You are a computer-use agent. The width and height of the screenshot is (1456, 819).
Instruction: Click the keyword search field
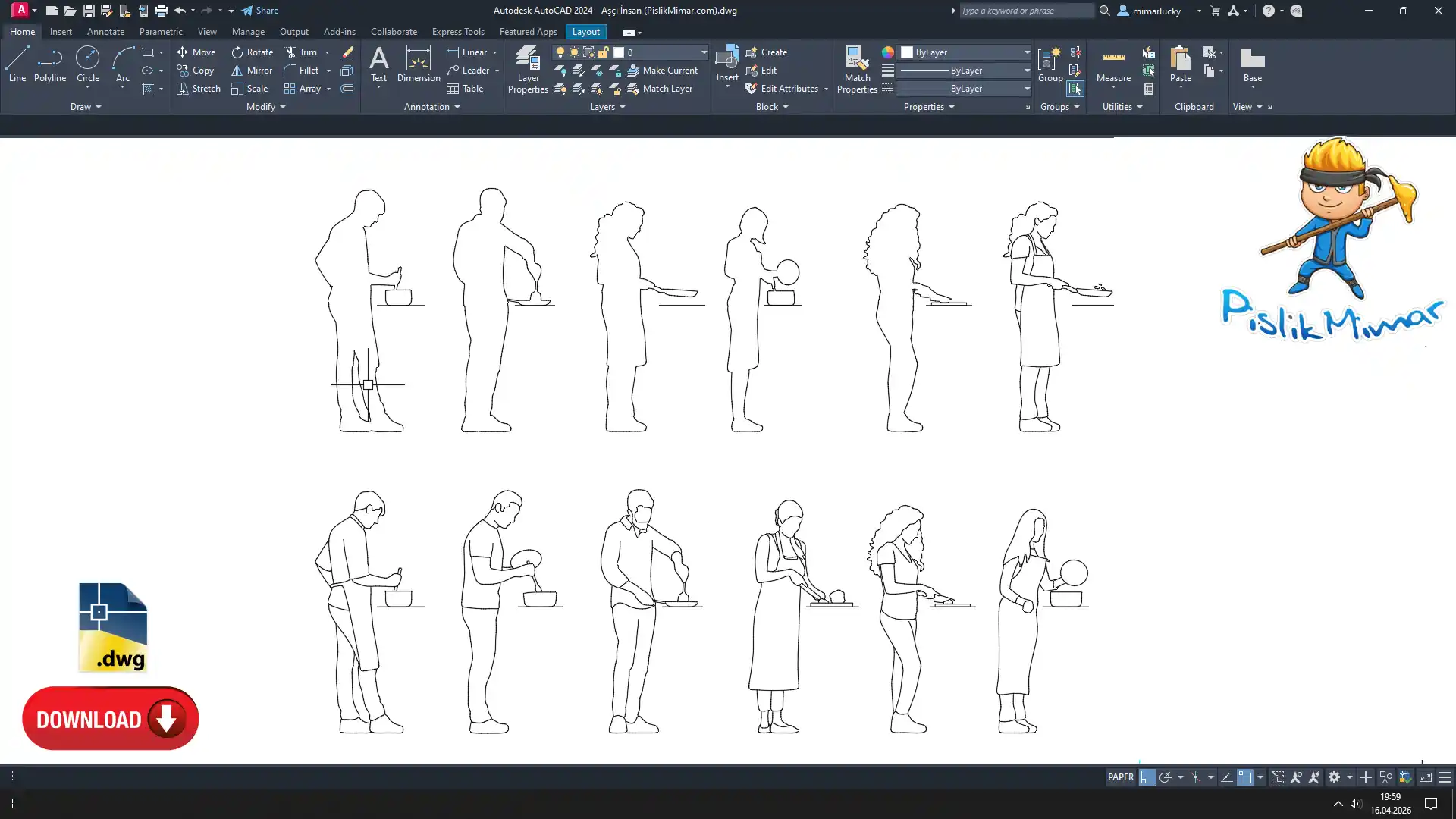1025,11
